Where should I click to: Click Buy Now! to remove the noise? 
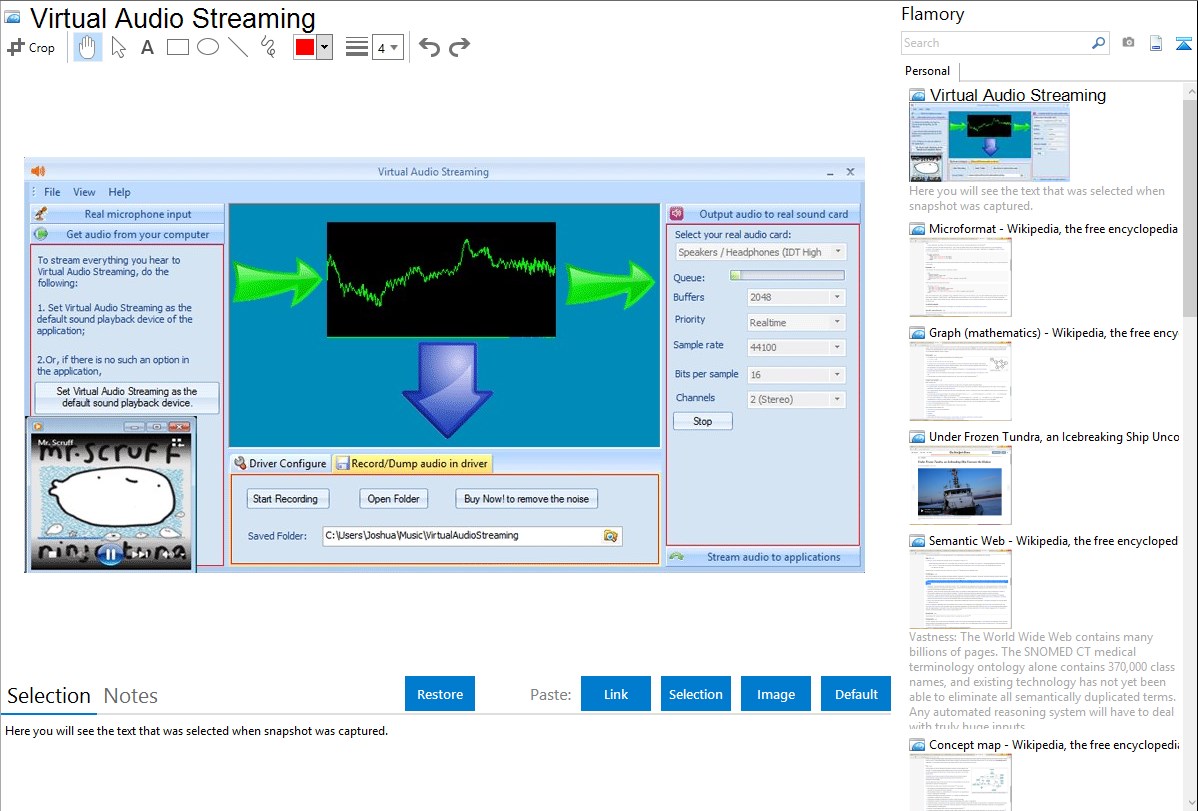point(526,499)
